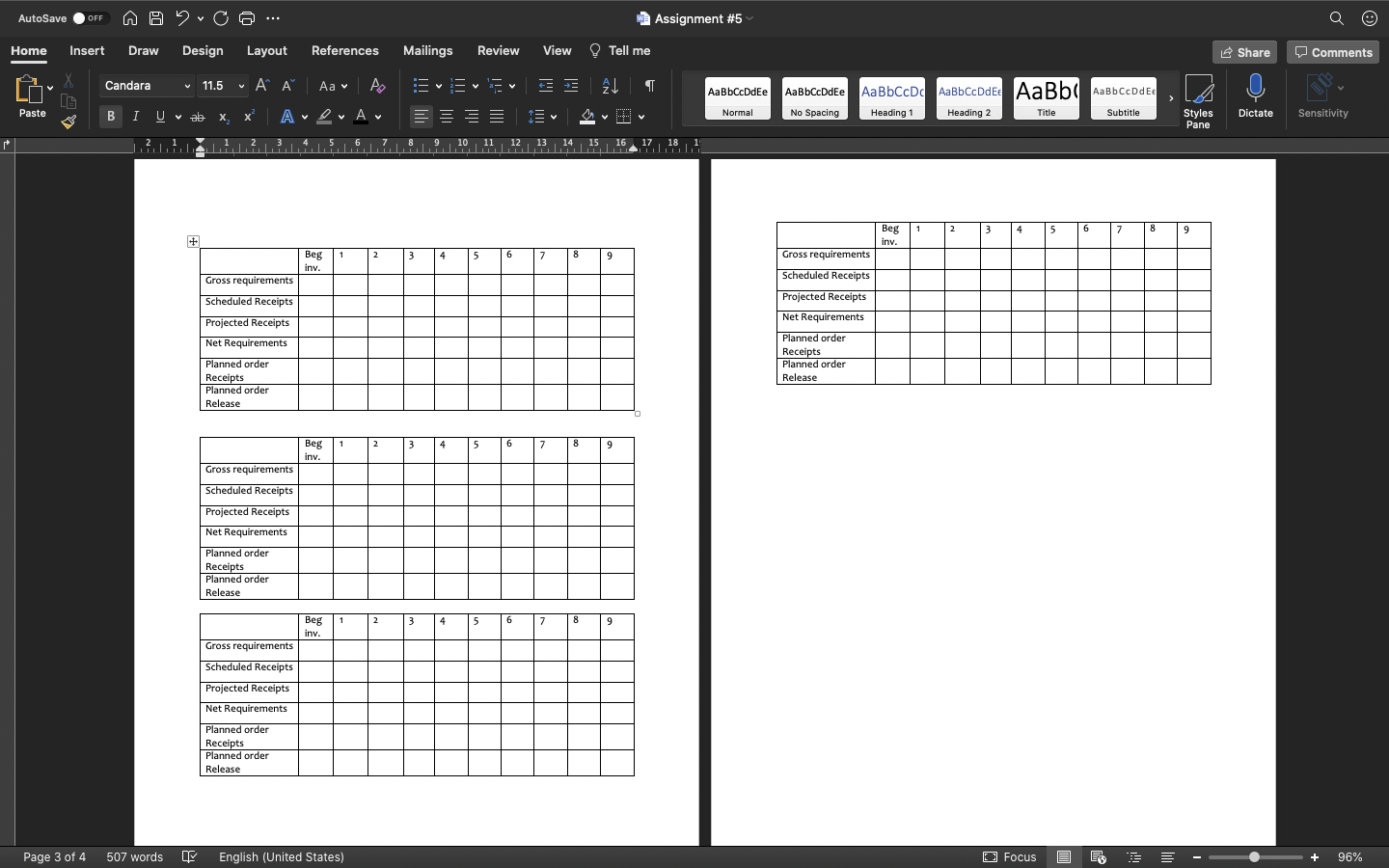Screen dimensions: 1389x868
Task: Increase the font size
Action: click(262, 86)
